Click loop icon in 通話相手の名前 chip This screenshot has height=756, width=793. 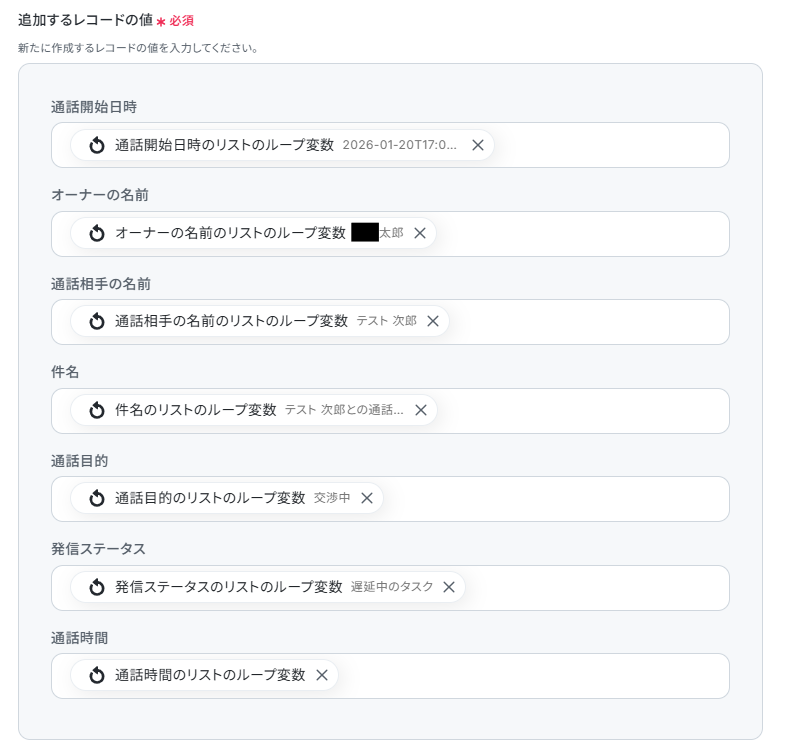(97, 321)
